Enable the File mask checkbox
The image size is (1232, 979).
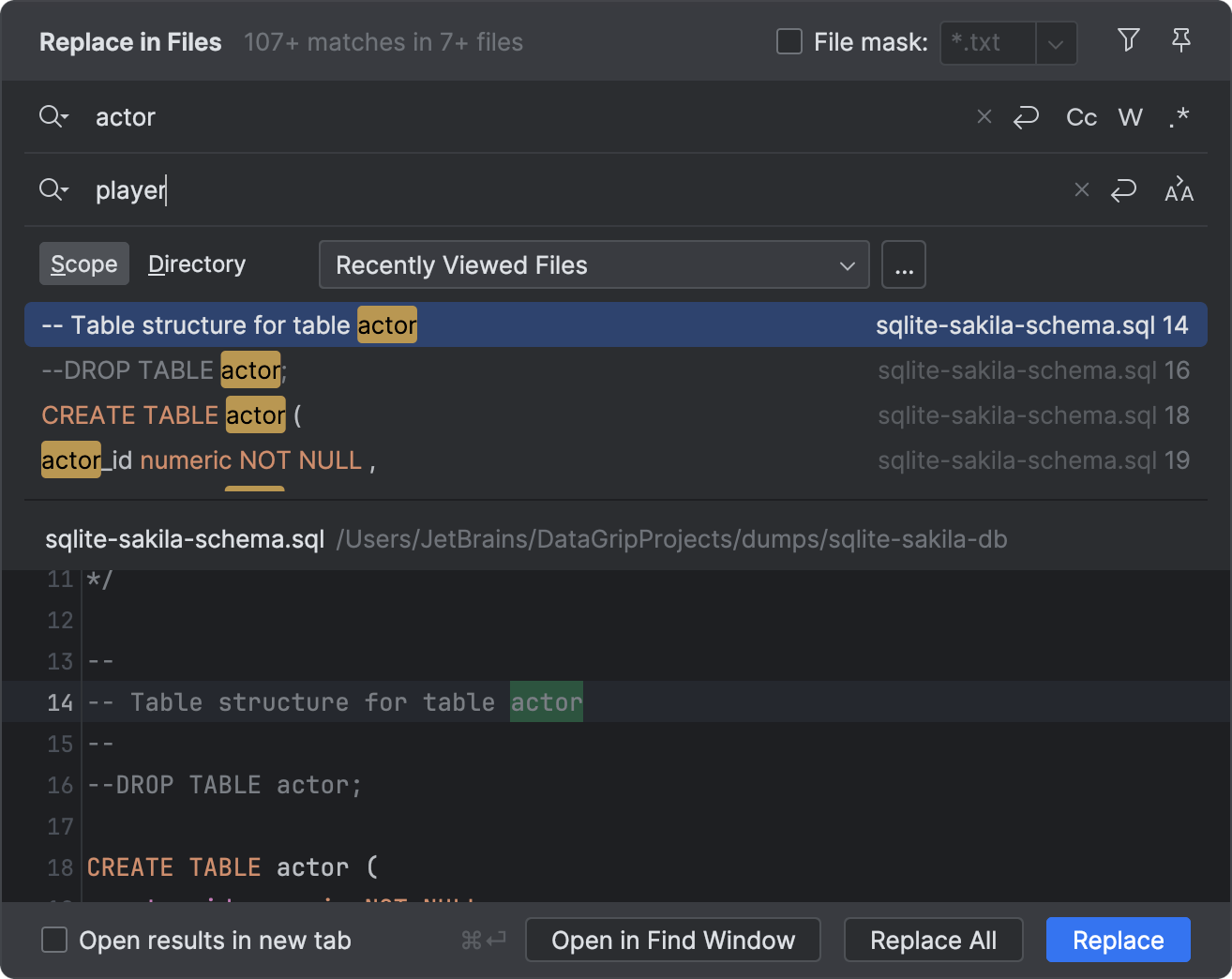[789, 41]
